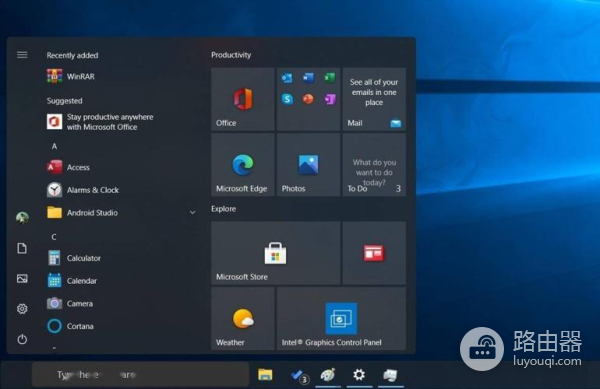Open the Photos tile

[x=308, y=165]
